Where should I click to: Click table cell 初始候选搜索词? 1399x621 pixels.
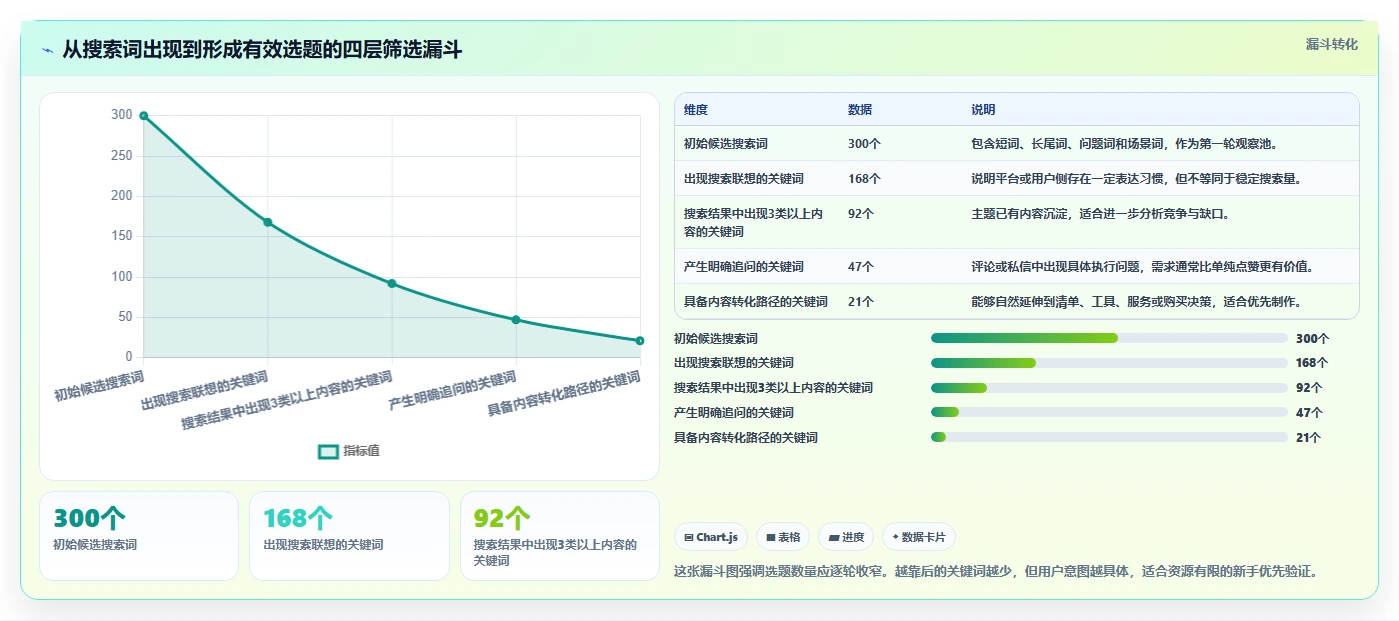[x=726, y=144]
